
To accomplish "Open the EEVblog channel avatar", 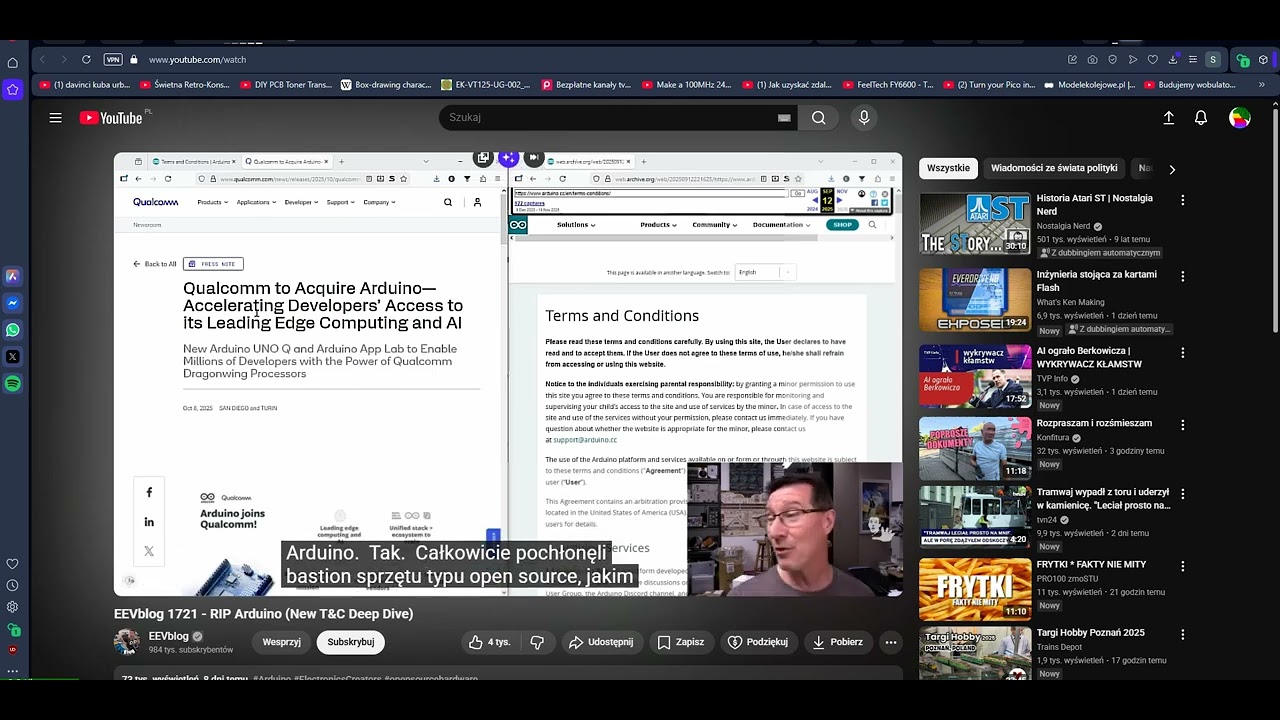I will point(127,642).
